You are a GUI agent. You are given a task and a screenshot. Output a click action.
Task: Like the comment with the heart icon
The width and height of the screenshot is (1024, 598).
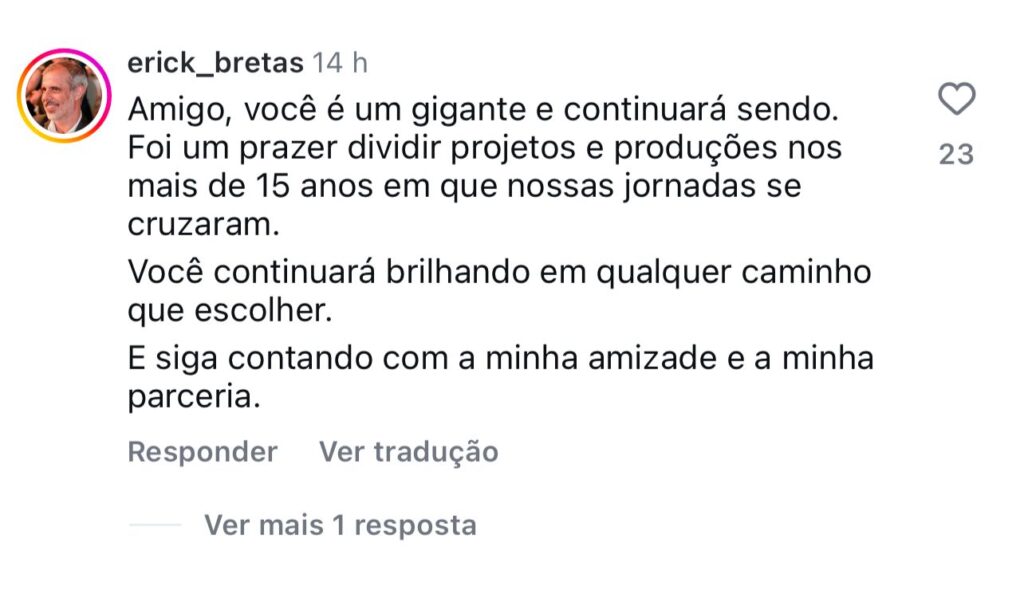click(957, 100)
